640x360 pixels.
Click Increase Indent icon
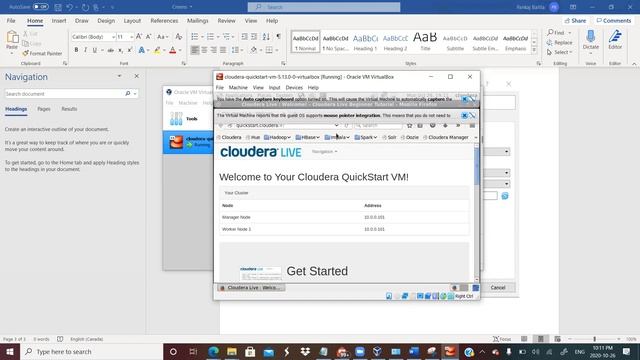tap(254, 37)
